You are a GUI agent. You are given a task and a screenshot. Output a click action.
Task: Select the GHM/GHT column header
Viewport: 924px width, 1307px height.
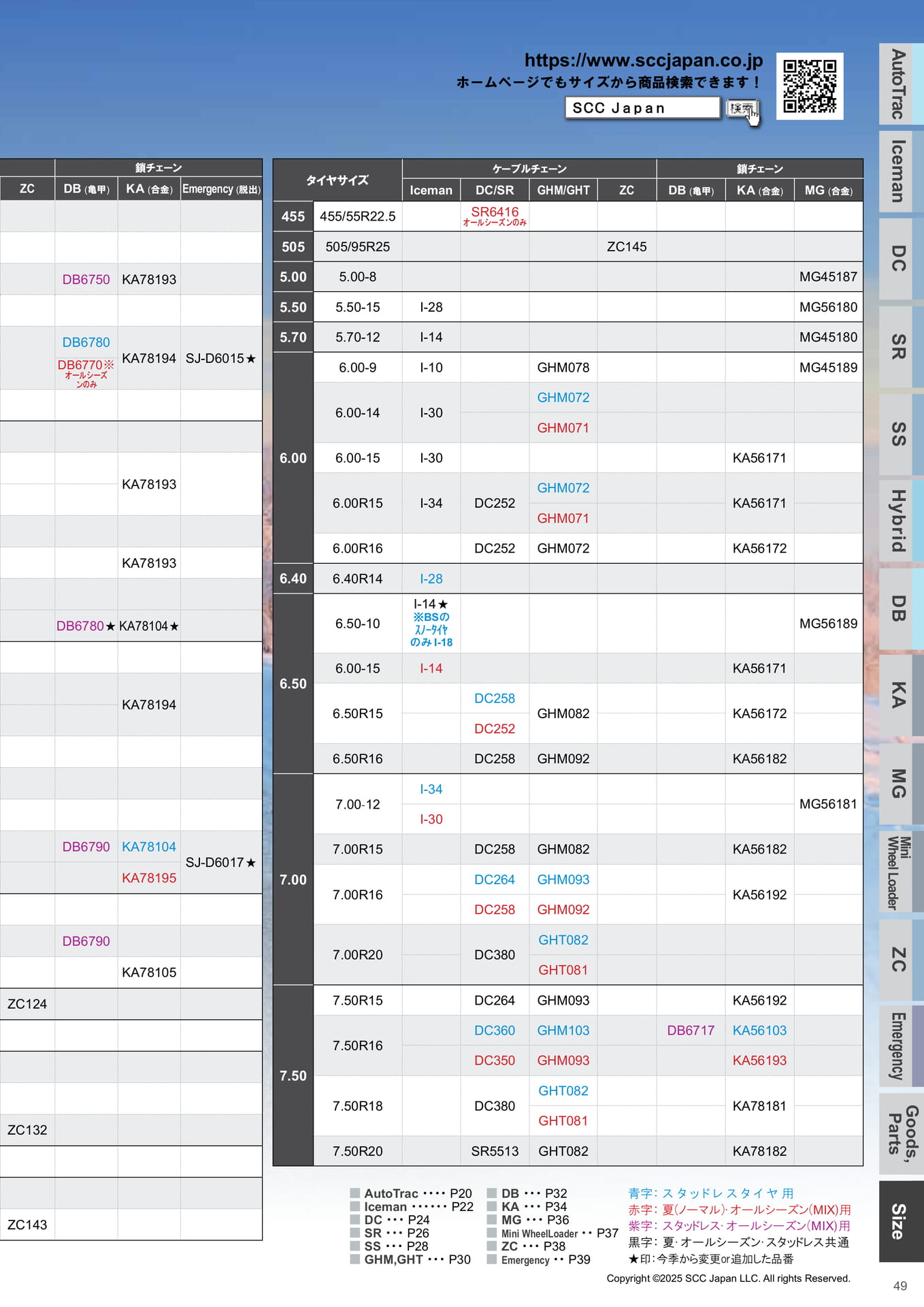point(563,191)
